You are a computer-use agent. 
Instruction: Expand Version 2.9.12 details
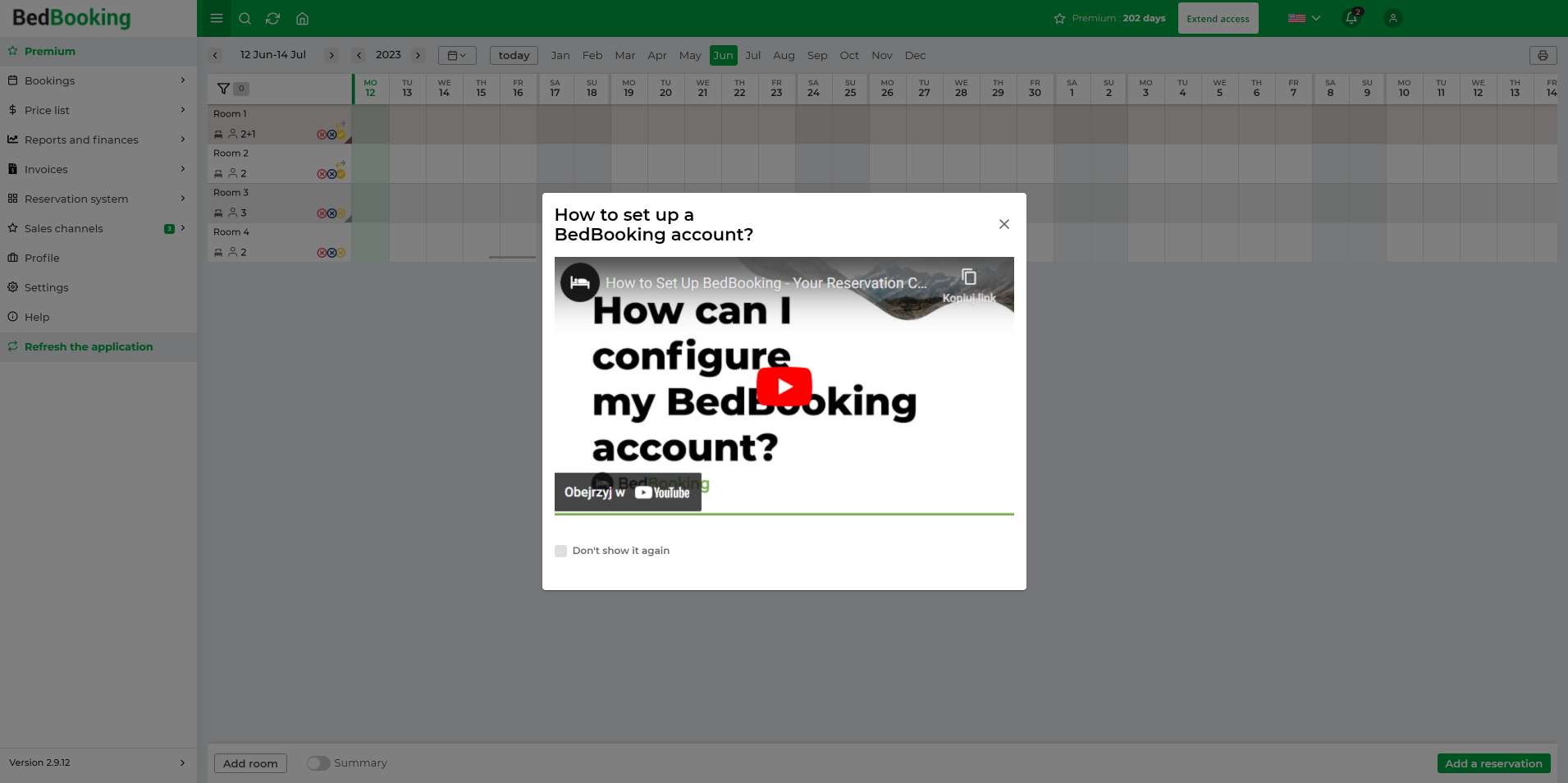point(98,762)
